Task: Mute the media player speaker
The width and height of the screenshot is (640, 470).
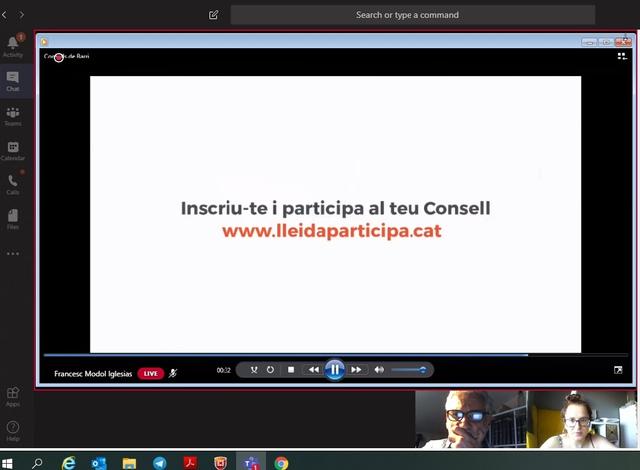Action: 379,370
